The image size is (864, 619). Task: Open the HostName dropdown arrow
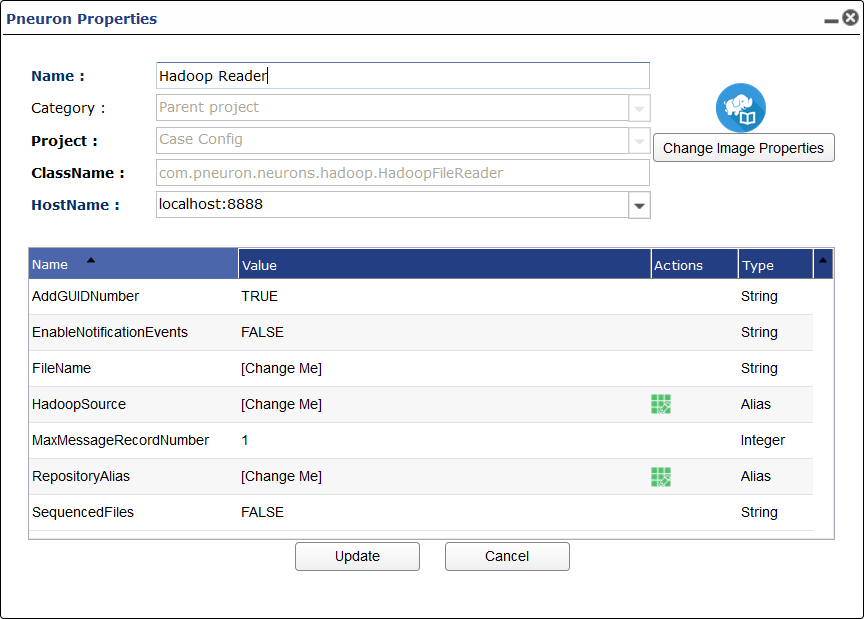tap(639, 206)
